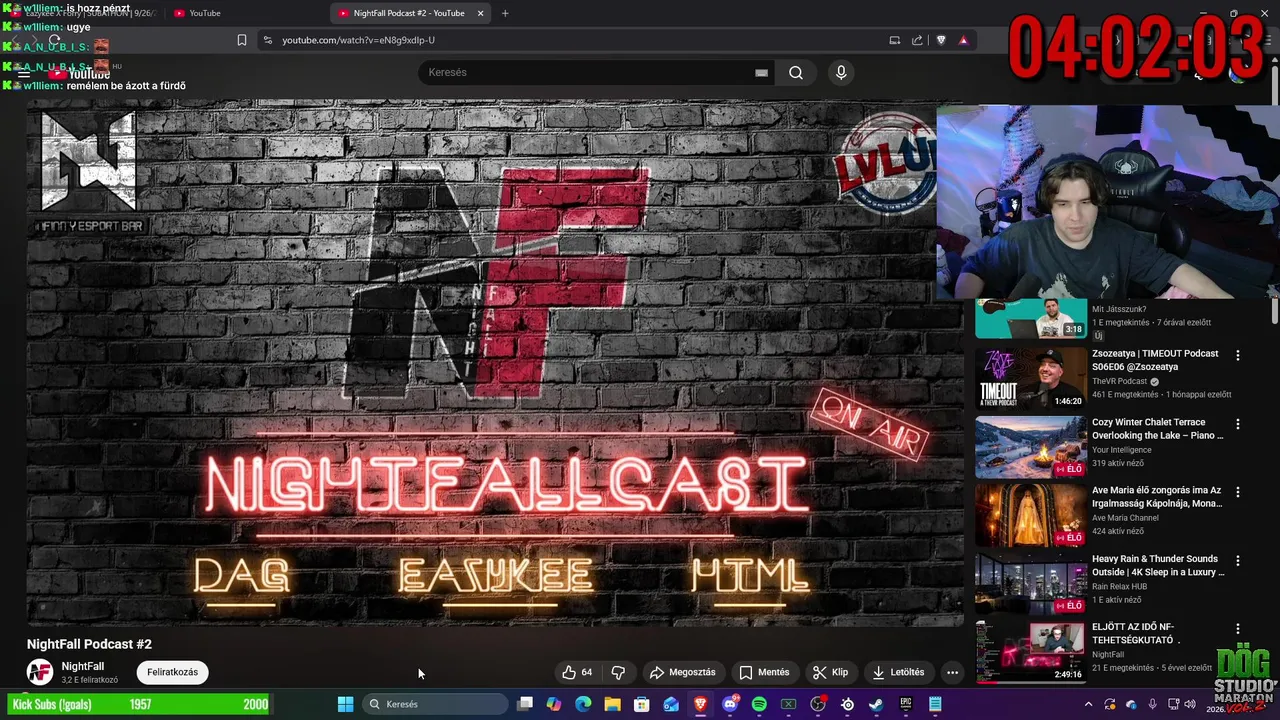Click the NightFallCast video player
1280x720 pixels.
[495, 365]
